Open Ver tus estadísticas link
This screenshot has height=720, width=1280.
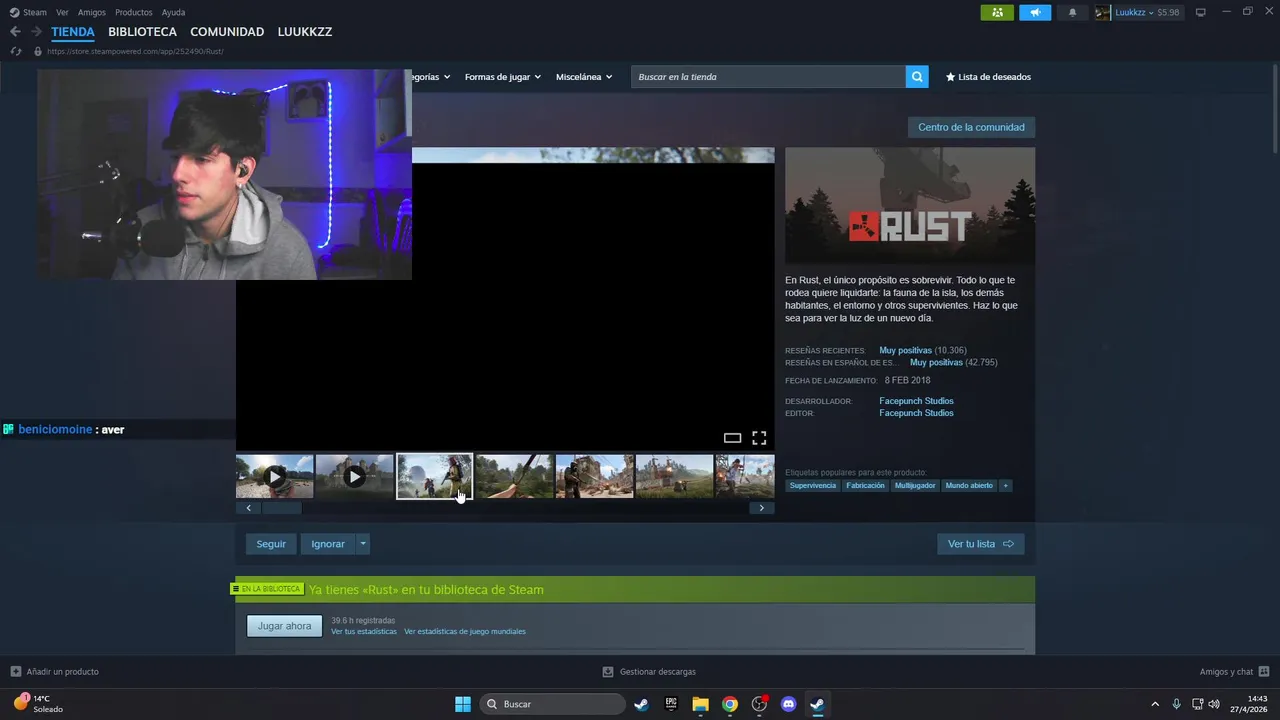pyautogui.click(x=364, y=632)
